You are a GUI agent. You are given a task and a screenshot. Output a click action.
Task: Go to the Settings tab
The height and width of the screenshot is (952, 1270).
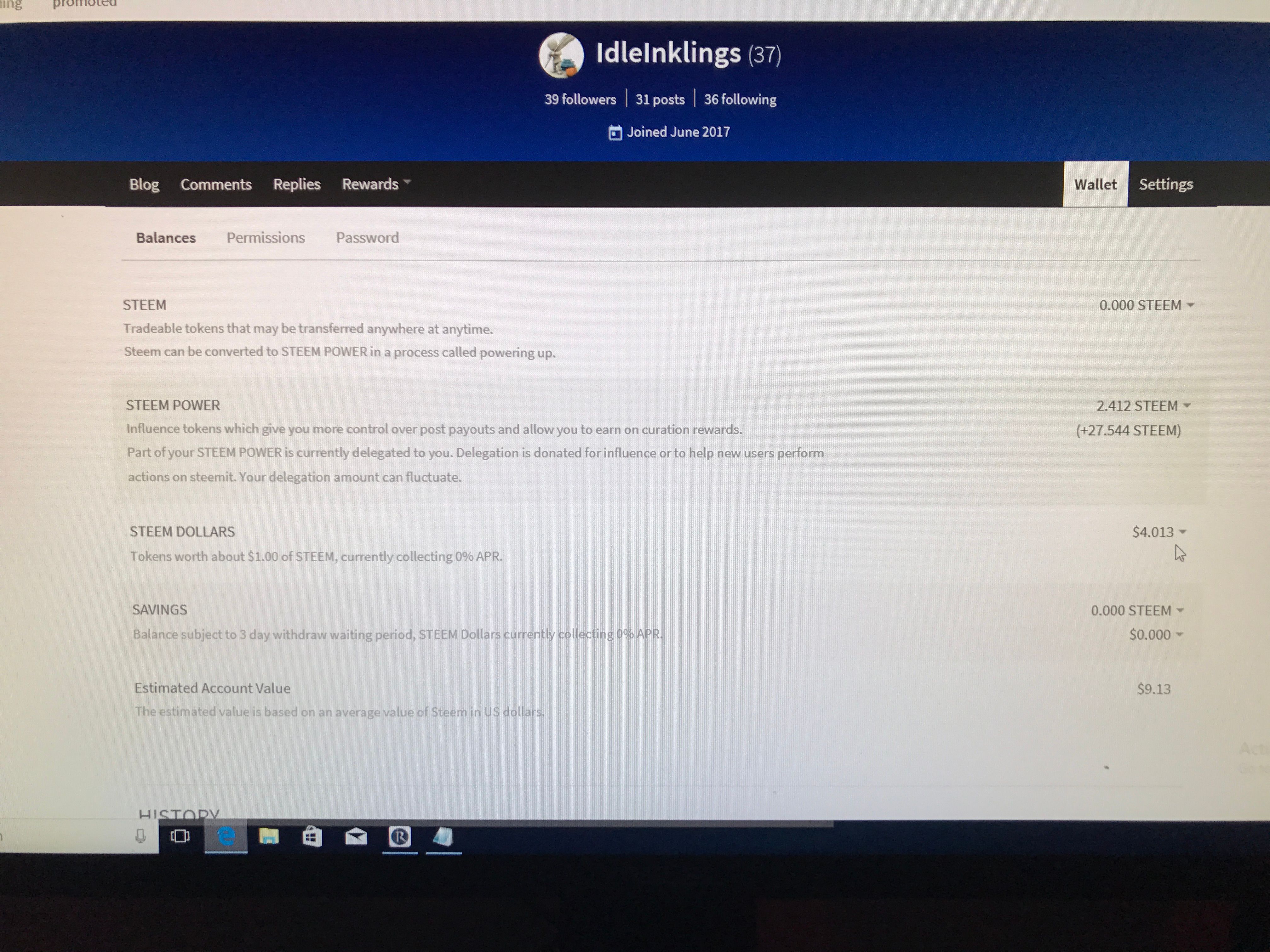pyautogui.click(x=1166, y=184)
